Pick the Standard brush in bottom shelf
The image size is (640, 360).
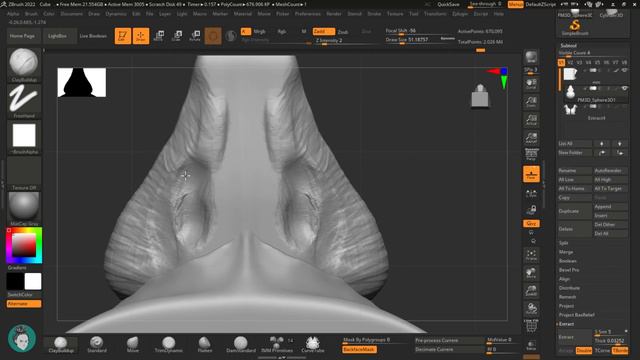97,344
